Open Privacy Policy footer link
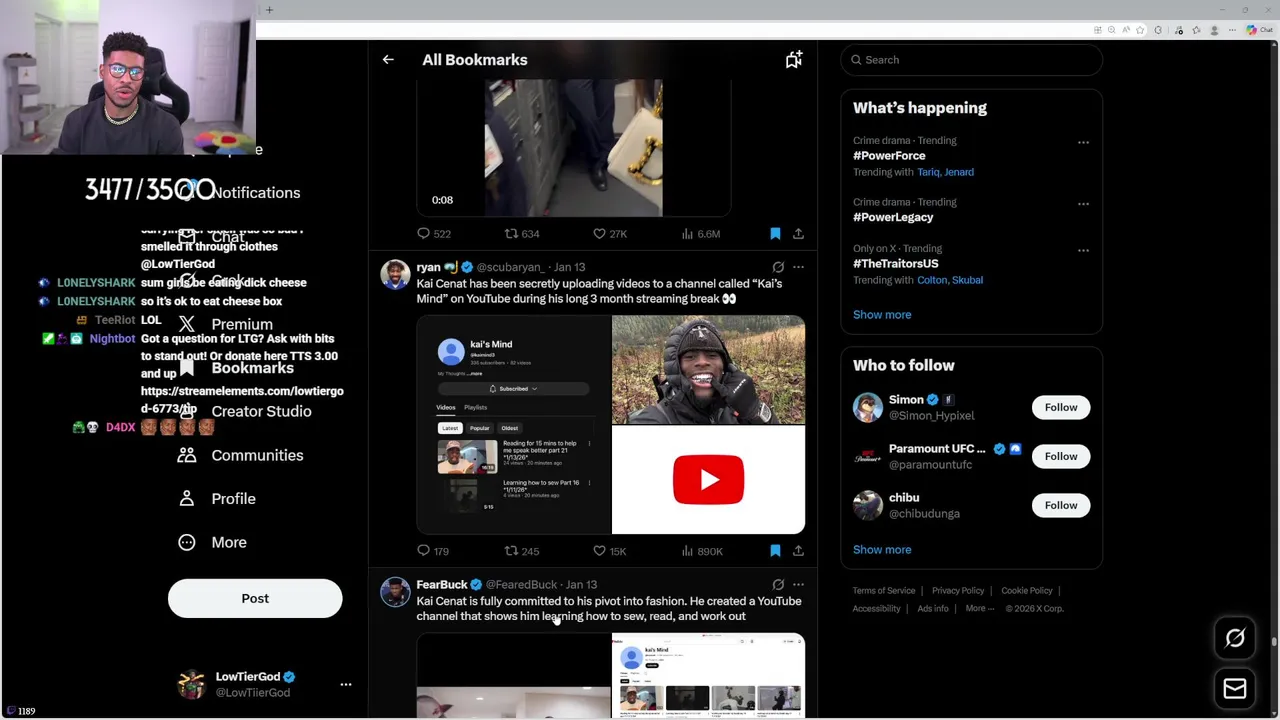 tap(958, 591)
